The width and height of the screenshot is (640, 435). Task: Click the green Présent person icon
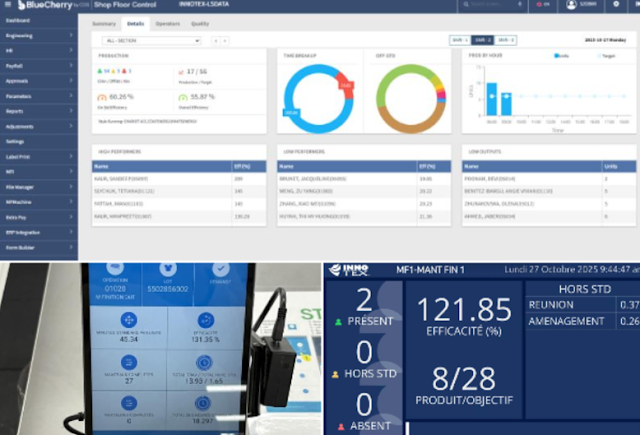338,322
